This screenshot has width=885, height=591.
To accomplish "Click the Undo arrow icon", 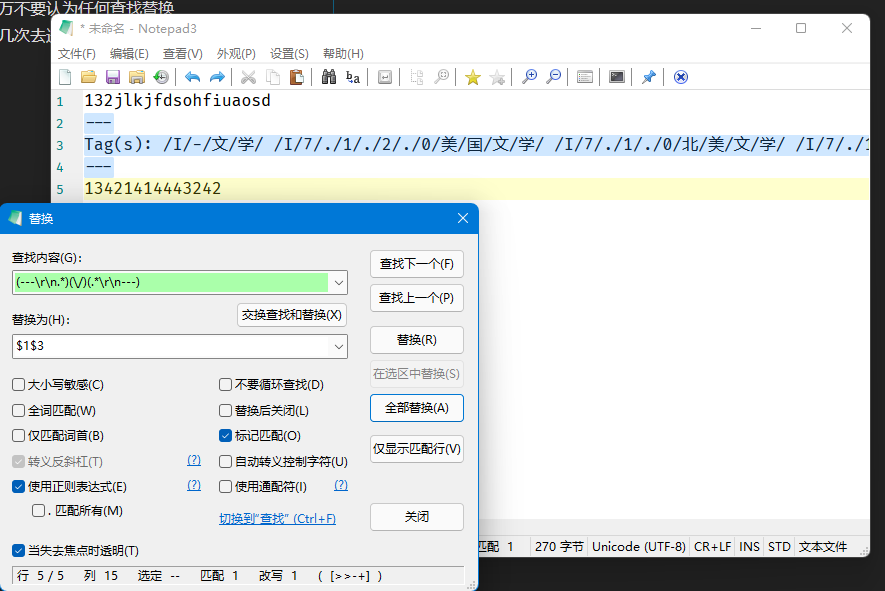I will pos(192,77).
